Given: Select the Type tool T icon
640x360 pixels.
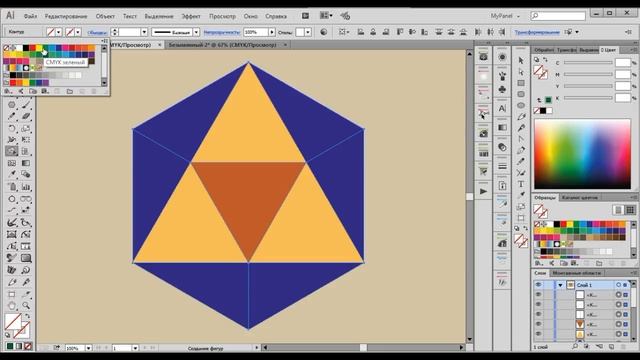Looking at the screenshot, I should point(521,184).
